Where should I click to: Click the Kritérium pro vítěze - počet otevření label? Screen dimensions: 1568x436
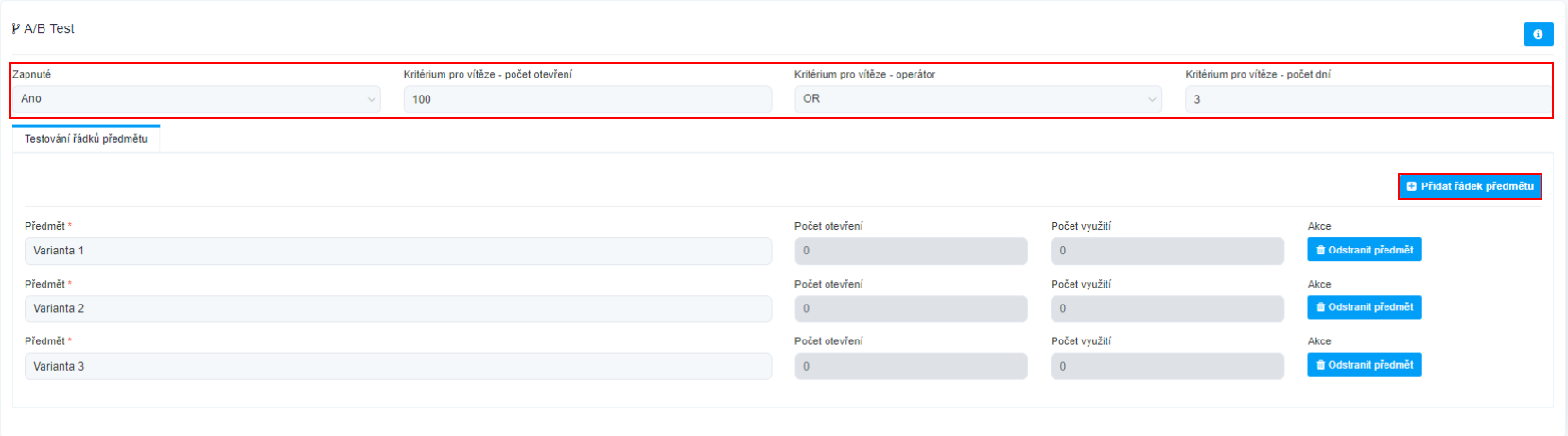coord(488,74)
